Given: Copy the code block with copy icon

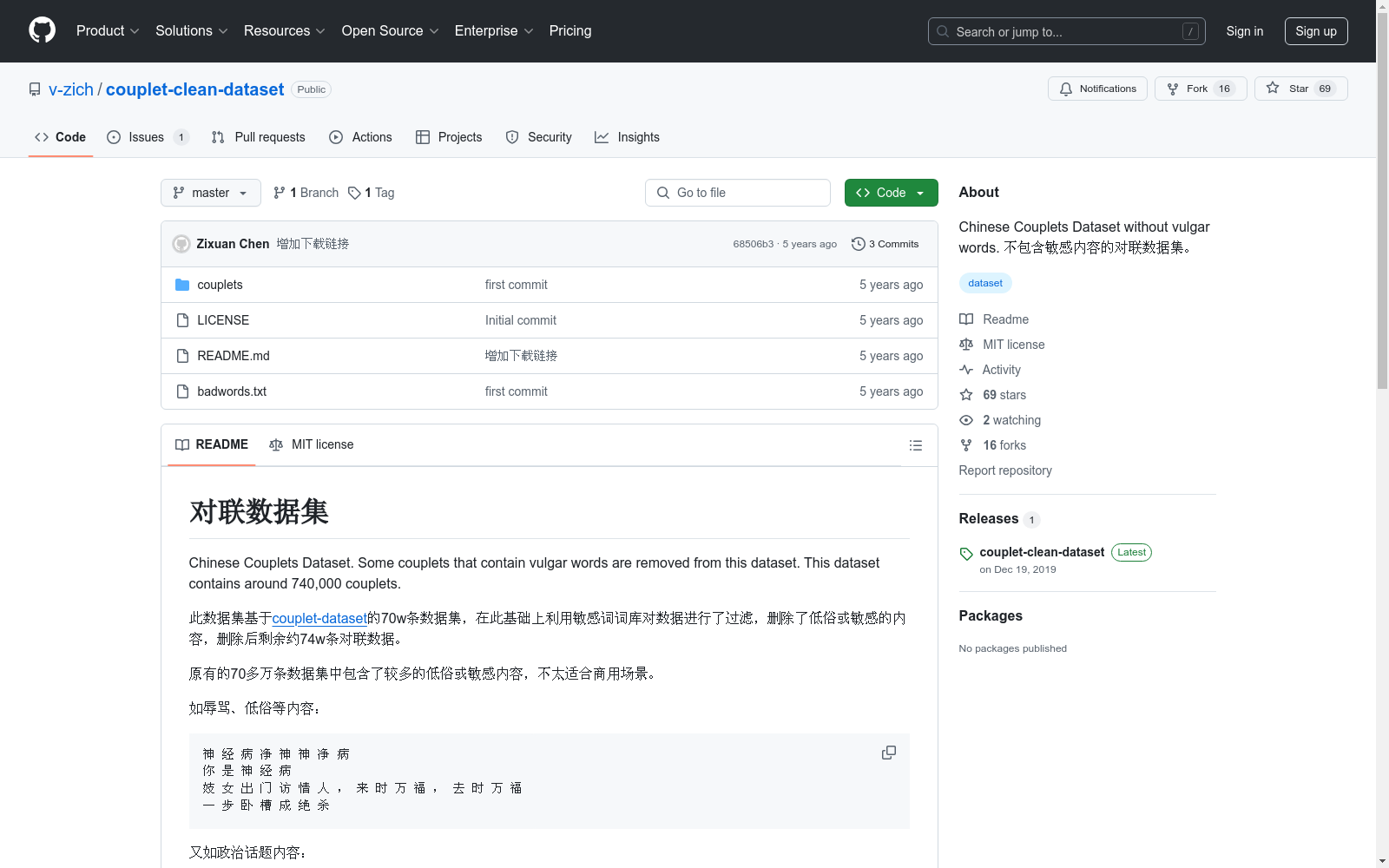Looking at the screenshot, I should pos(889,753).
